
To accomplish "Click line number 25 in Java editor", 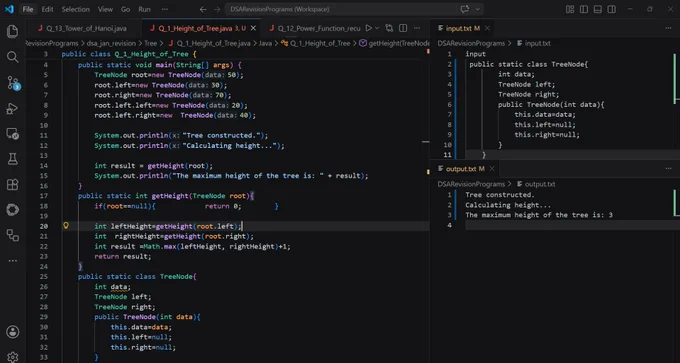I will (x=43, y=276).
